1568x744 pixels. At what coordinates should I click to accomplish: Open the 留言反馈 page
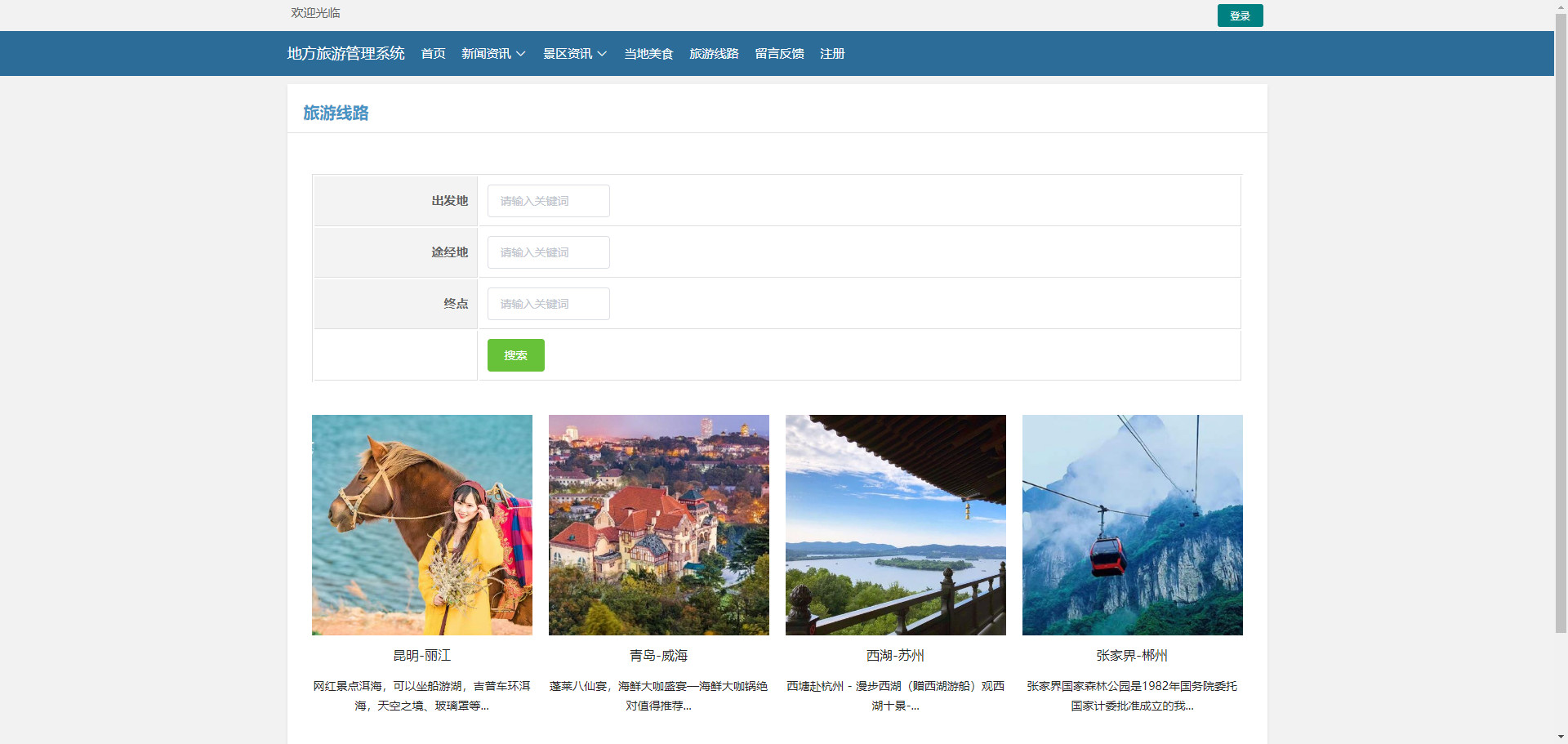[x=779, y=54]
